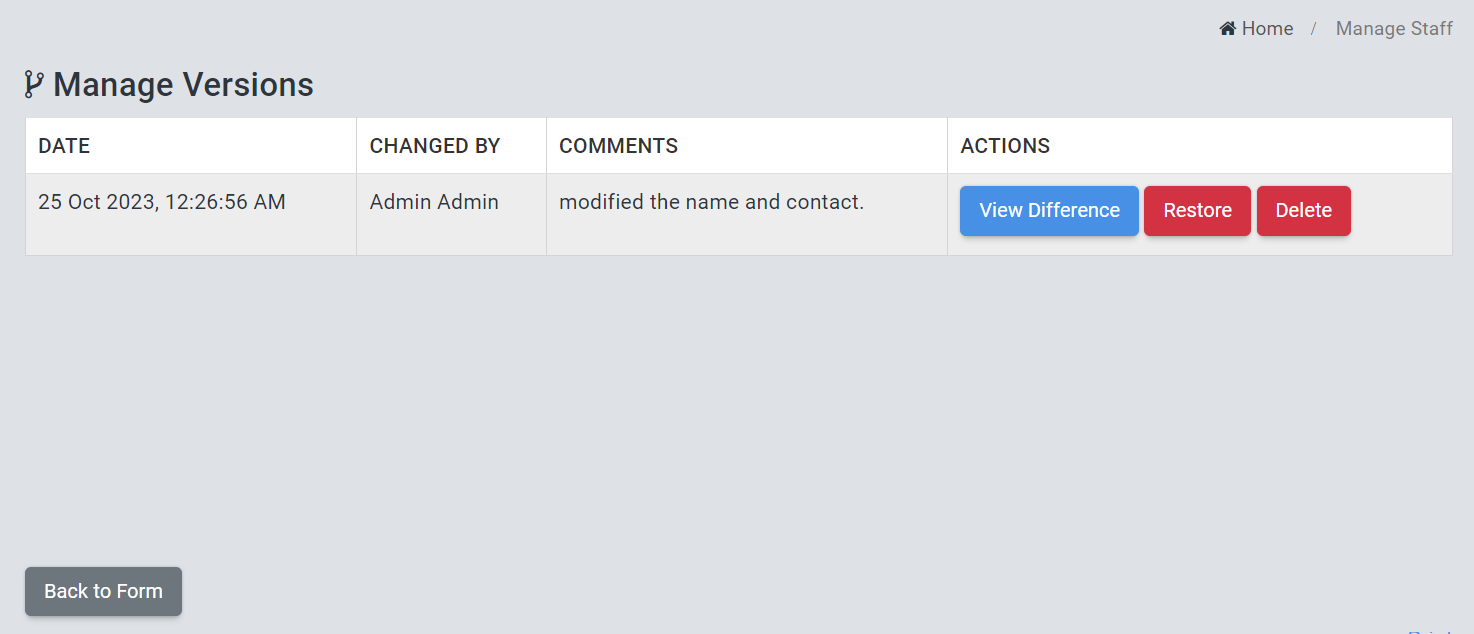
Task: Delete the version by Admin Admin
Action: 1303,211
